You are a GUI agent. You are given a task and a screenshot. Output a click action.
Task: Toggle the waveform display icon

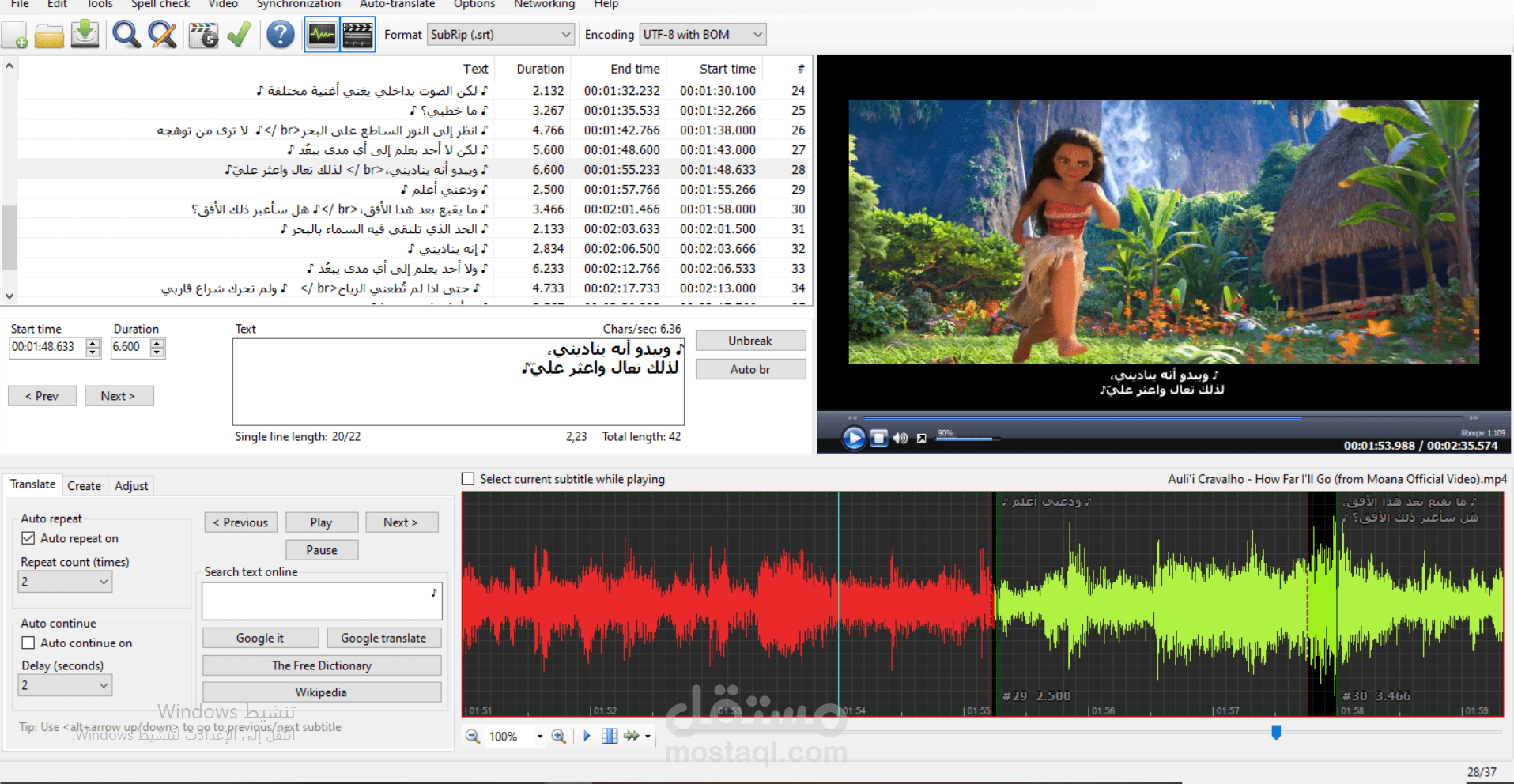coord(322,35)
